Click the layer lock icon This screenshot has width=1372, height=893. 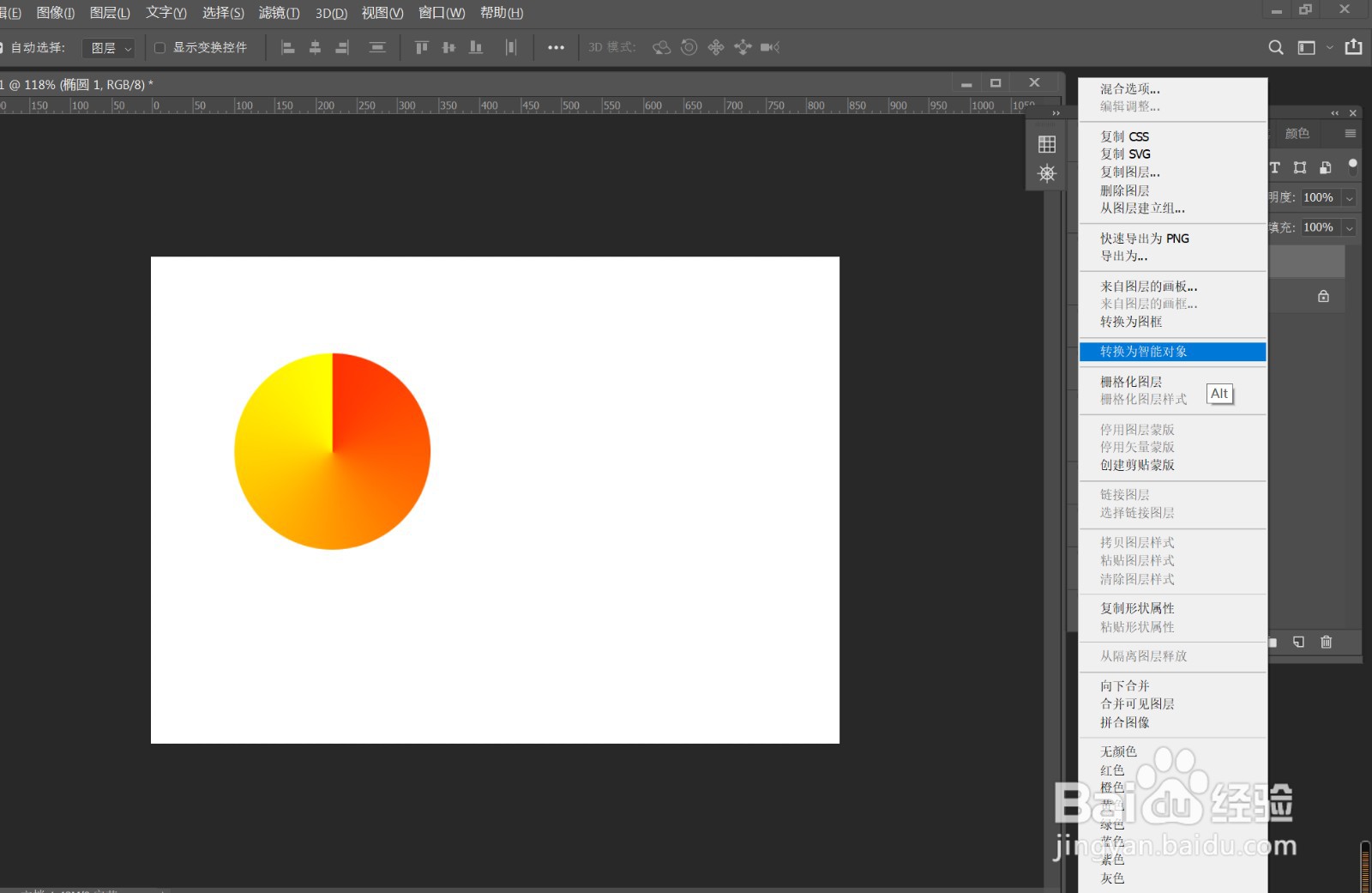point(1323,296)
